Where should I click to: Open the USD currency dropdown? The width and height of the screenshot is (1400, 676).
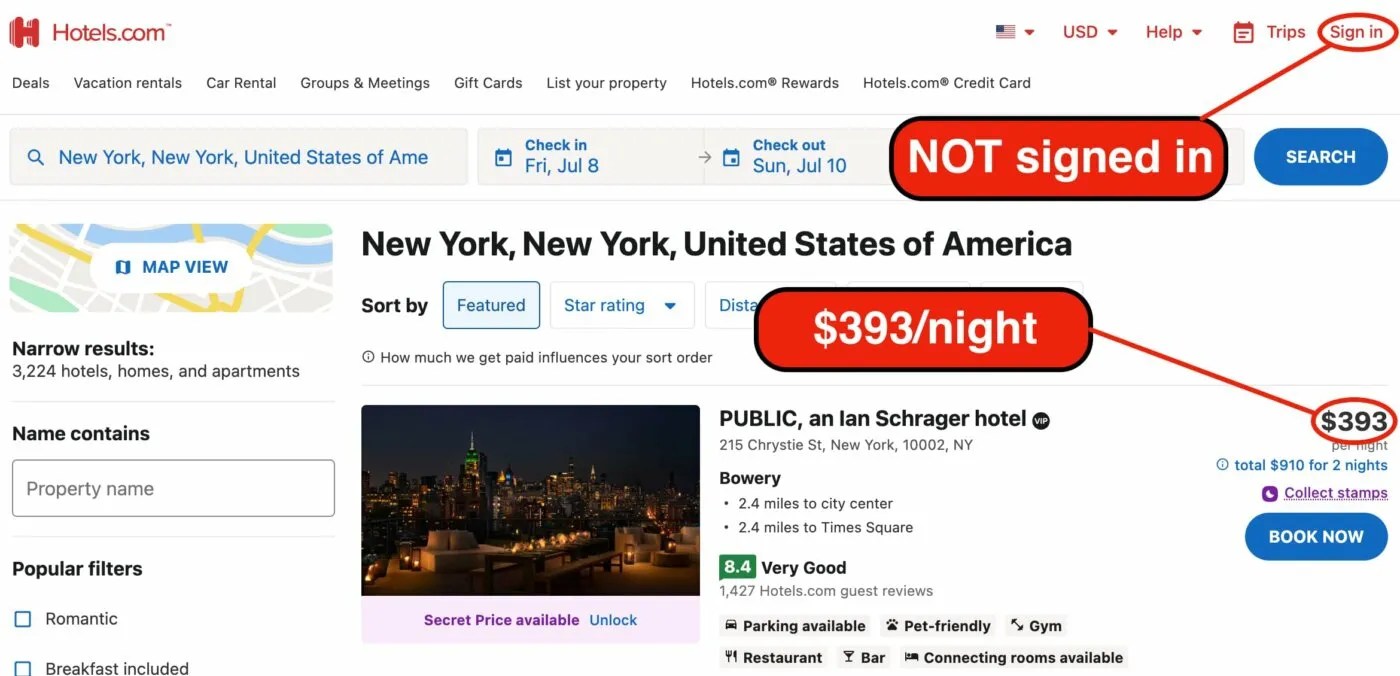[x=1088, y=31]
